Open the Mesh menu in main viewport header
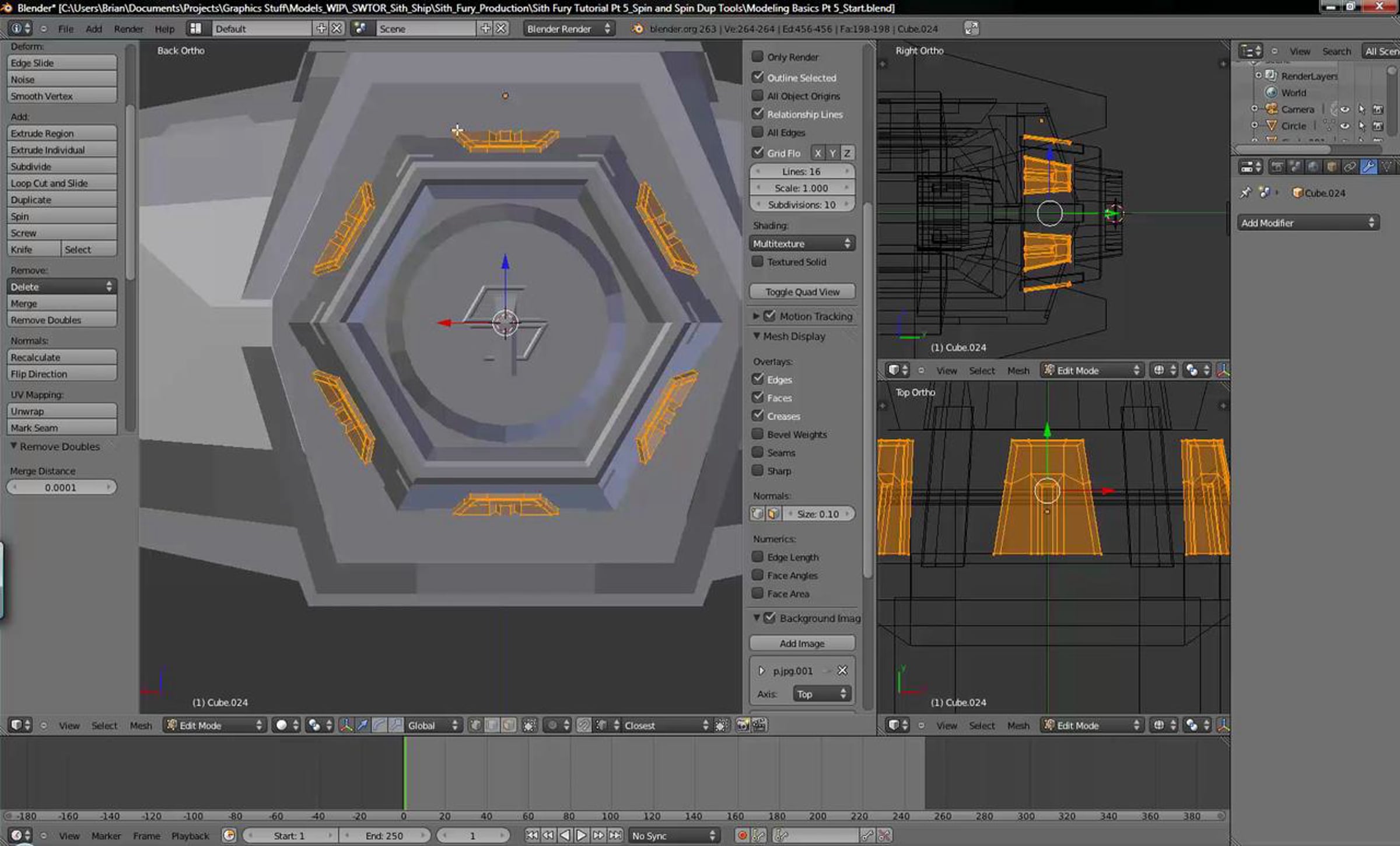Image resolution: width=1400 pixels, height=846 pixels. 141,725
